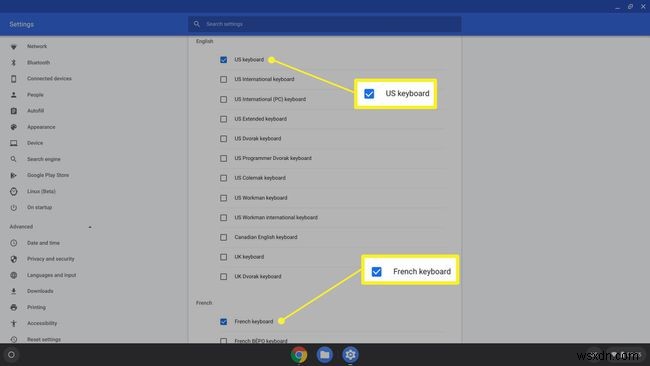Check the US Dvorak keyboard box

223,138
